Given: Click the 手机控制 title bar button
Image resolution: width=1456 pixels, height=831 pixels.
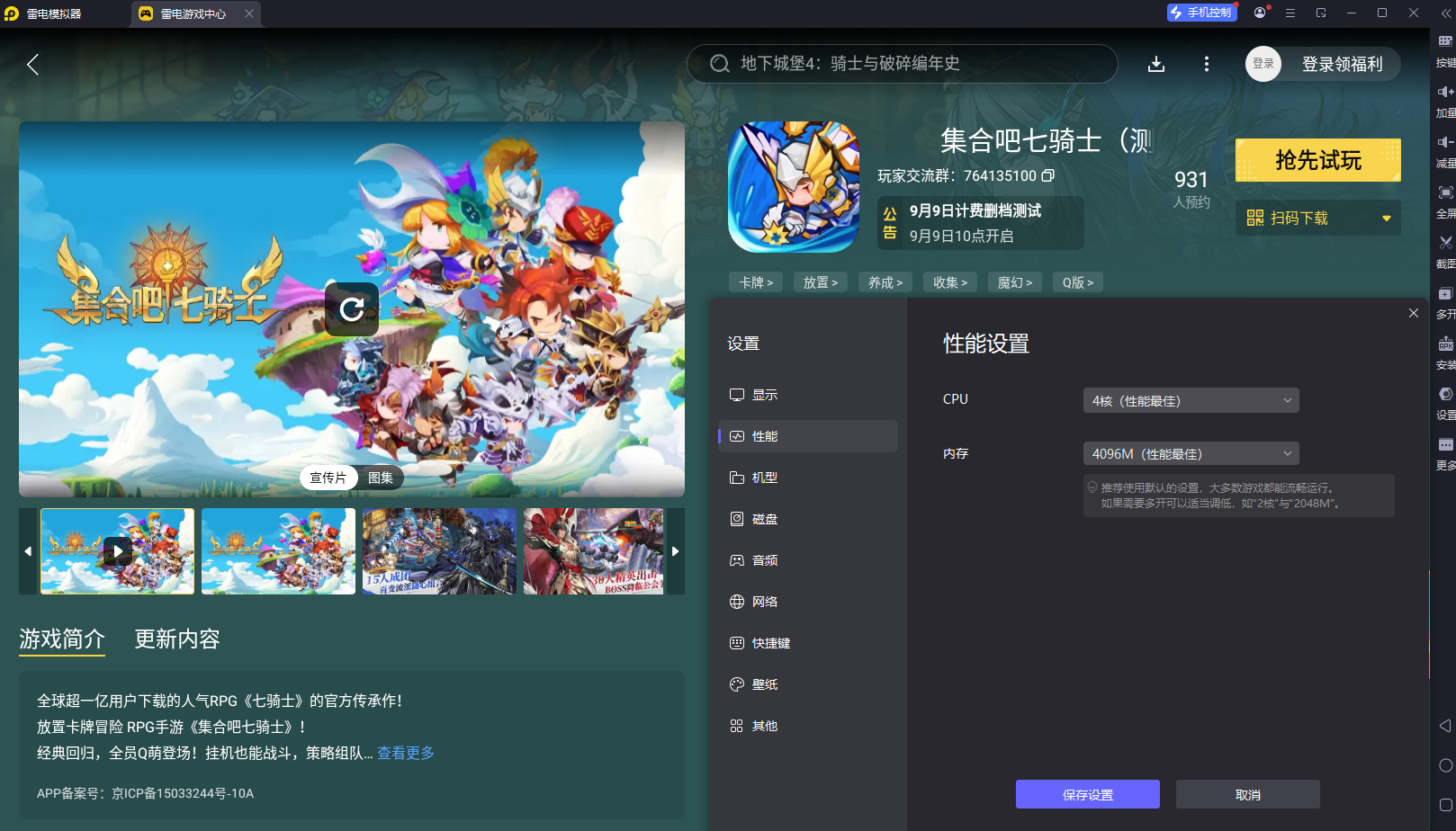Looking at the screenshot, I should pos(1201,13).
